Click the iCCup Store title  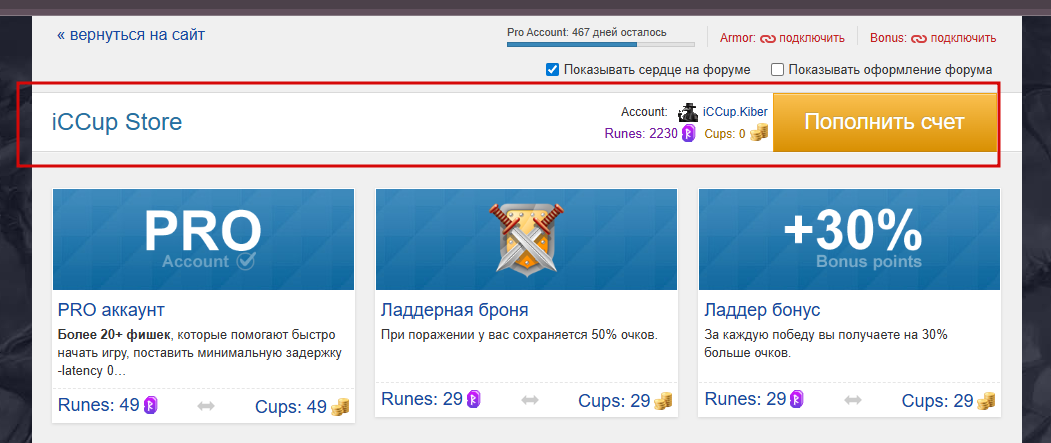click(x=117, y=122)
